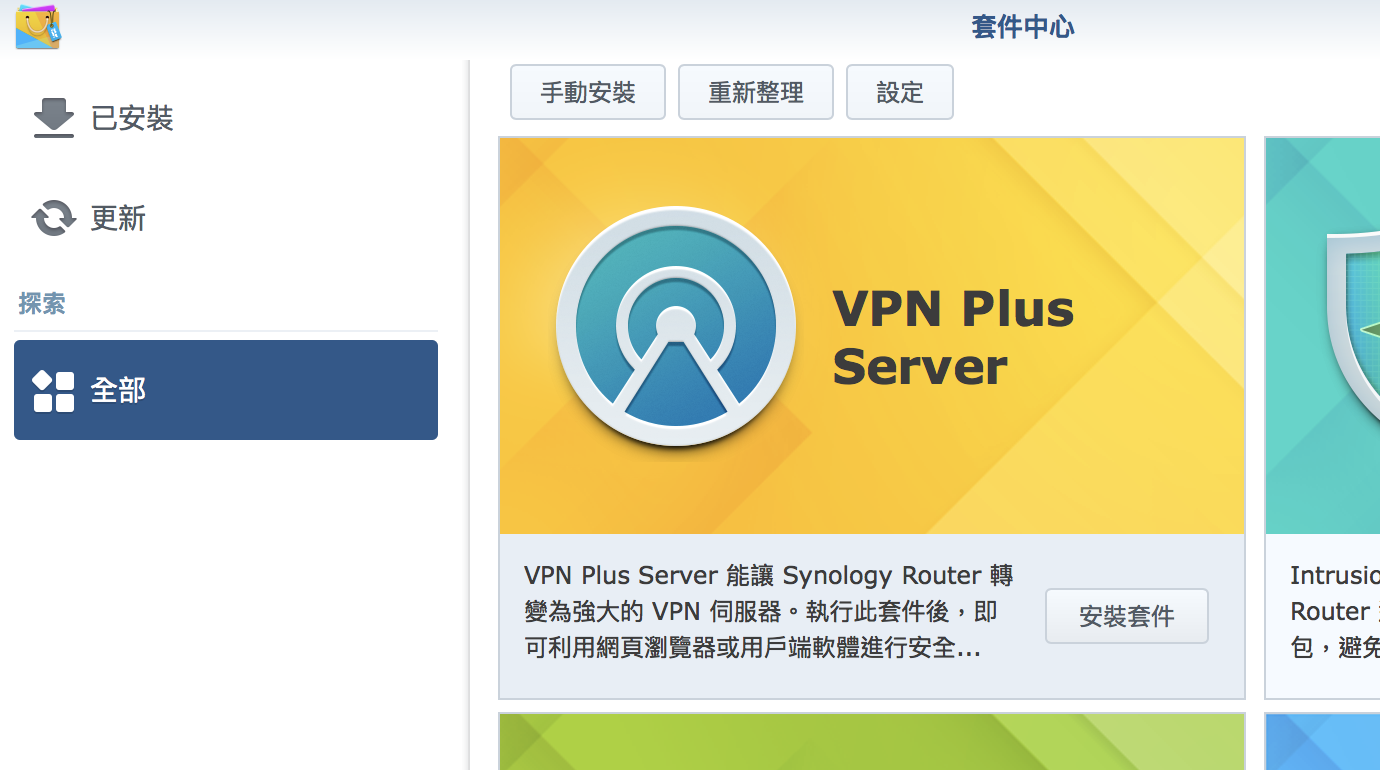Click the "VPN Plus Server" banner title text
1380x770 pixels.
pos(952,337)
